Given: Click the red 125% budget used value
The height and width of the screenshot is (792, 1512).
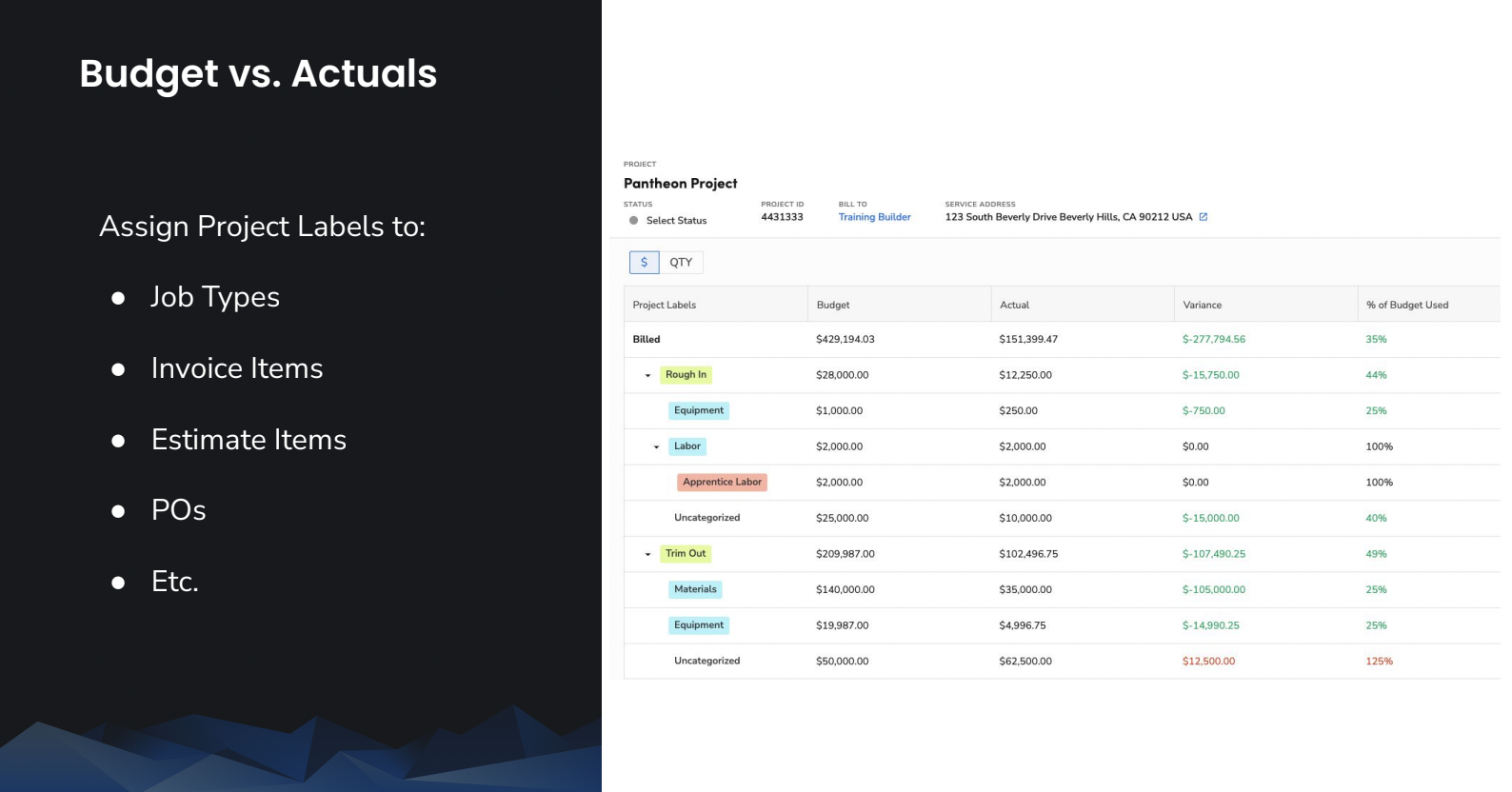Looking at the screenshot, I should (x=1379, y=662).
